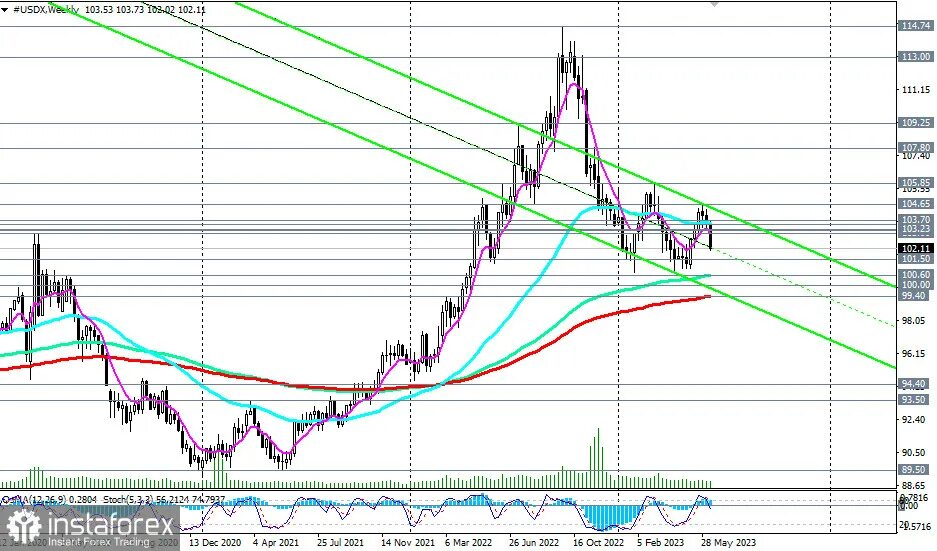
Task: Click the 96.15 price axis value
Action: pos(916,354)
